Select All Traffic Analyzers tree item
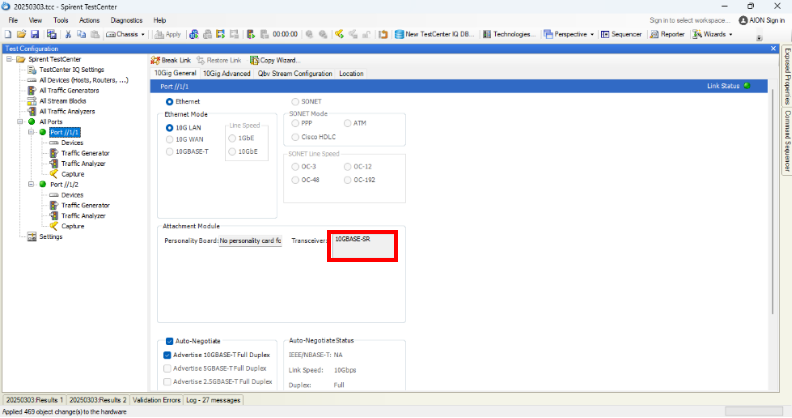 pos(67,111)
